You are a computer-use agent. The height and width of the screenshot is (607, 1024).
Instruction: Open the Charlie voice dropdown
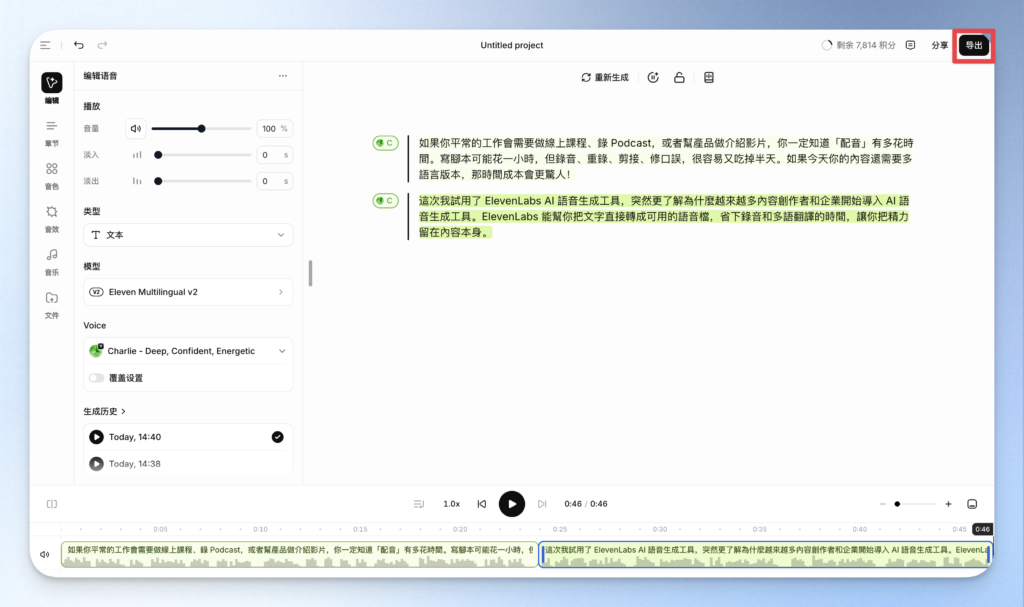[x=188, y=351]
